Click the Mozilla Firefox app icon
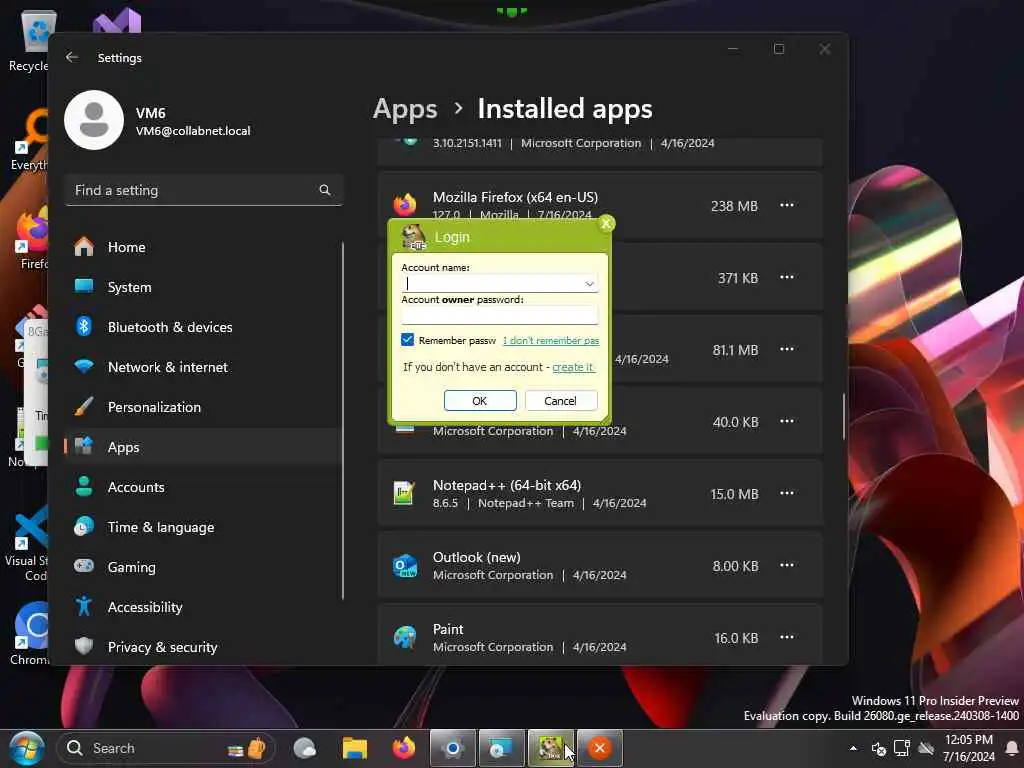The width and height of the screenshot is (1024, 768). click(405, 205)
